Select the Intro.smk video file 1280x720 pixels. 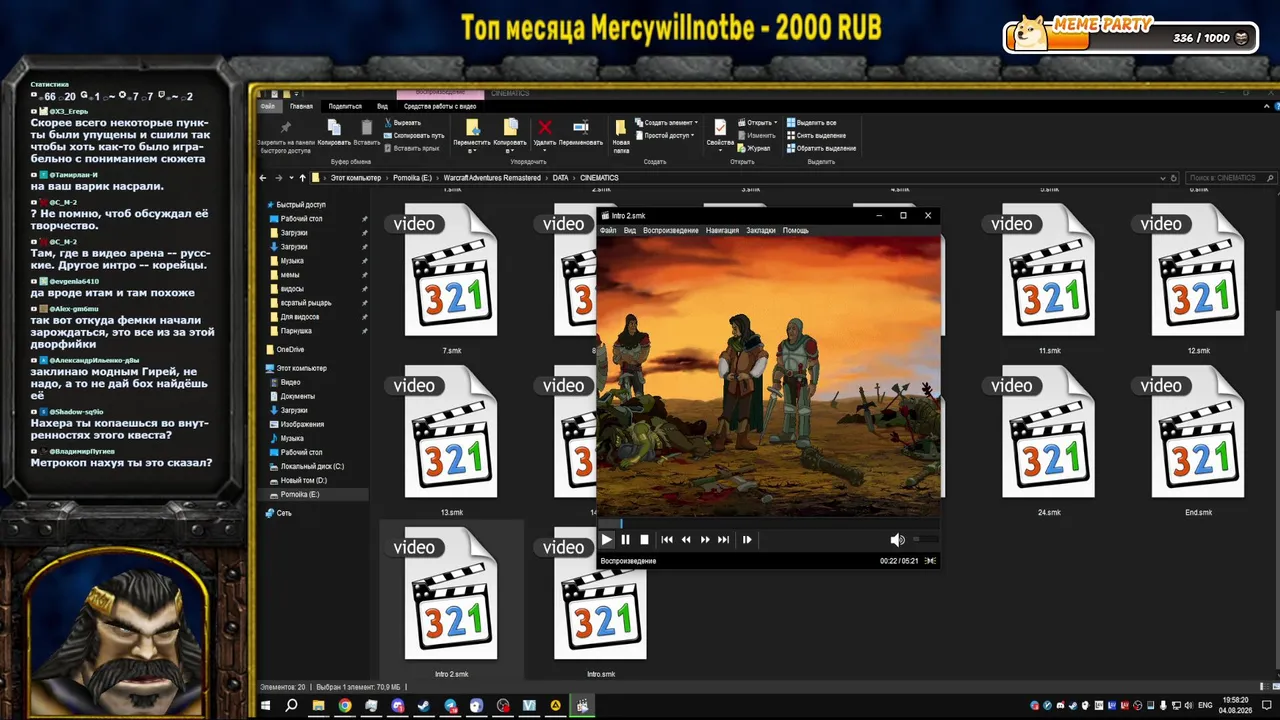(600, 603)
